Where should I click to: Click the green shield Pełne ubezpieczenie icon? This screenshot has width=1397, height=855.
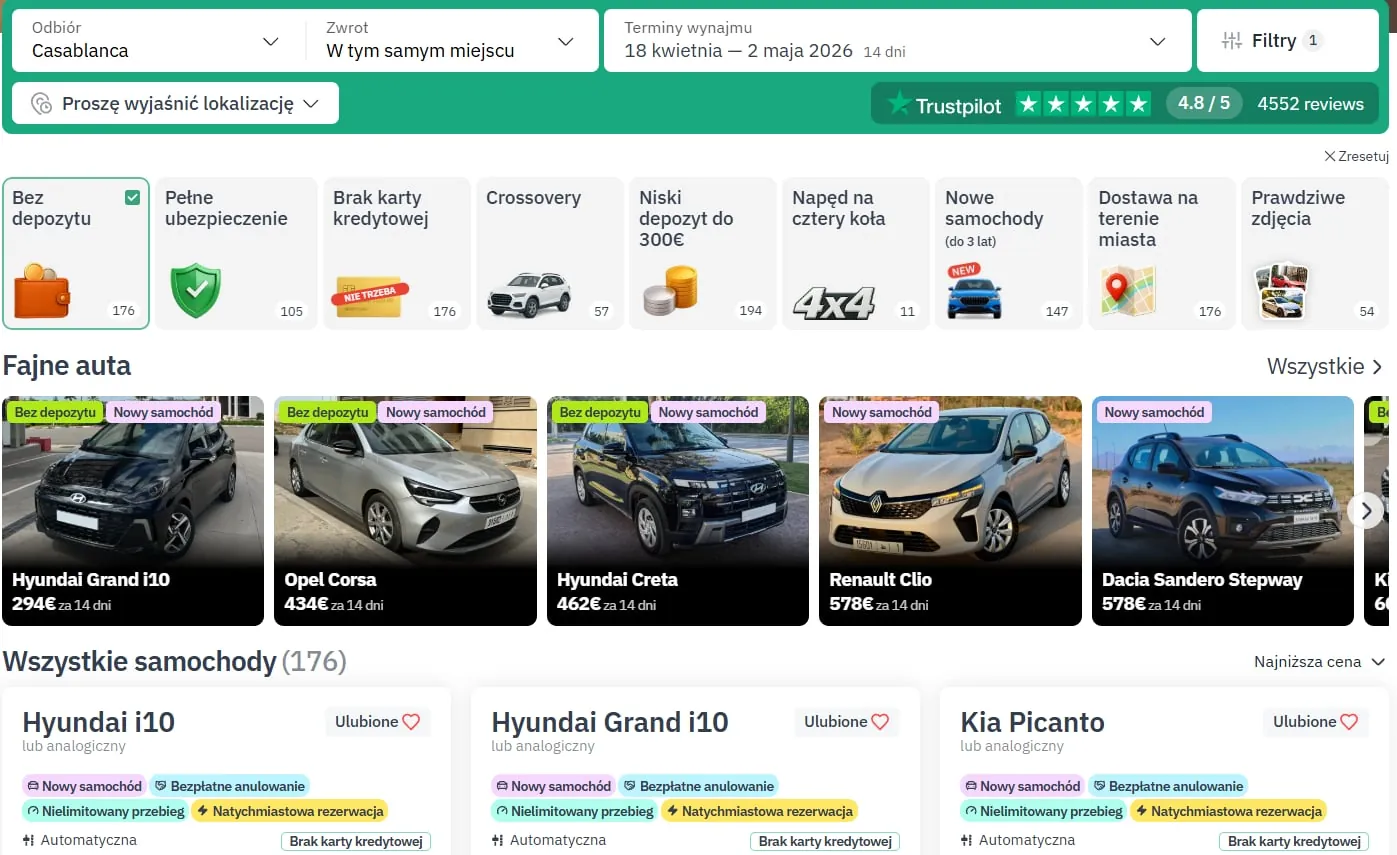(195, 291)
